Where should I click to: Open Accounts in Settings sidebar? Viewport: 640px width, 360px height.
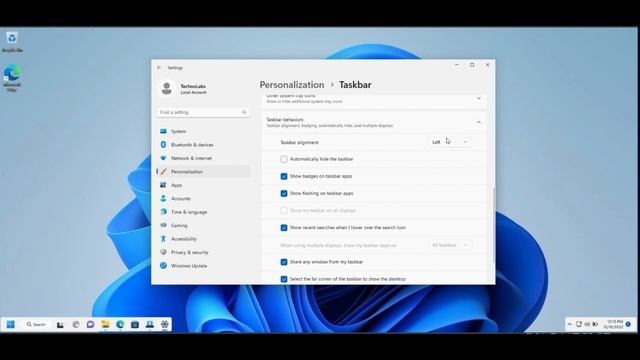(203, 198)
